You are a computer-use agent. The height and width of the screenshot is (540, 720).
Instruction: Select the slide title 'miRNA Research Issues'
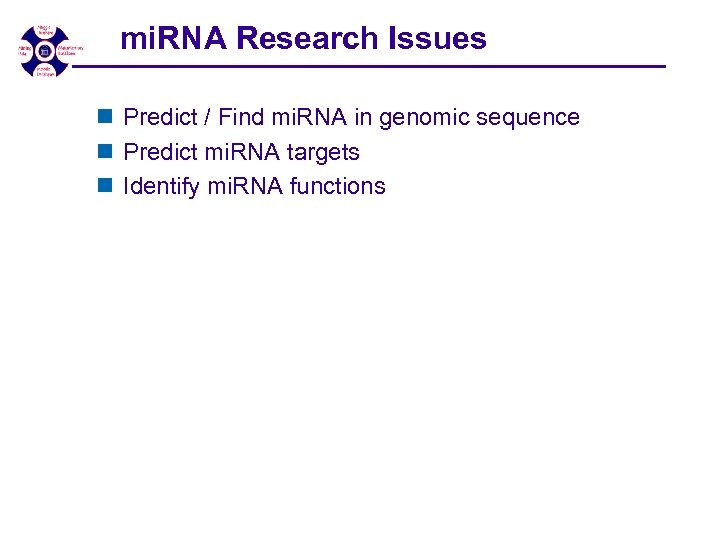(303, 39)
